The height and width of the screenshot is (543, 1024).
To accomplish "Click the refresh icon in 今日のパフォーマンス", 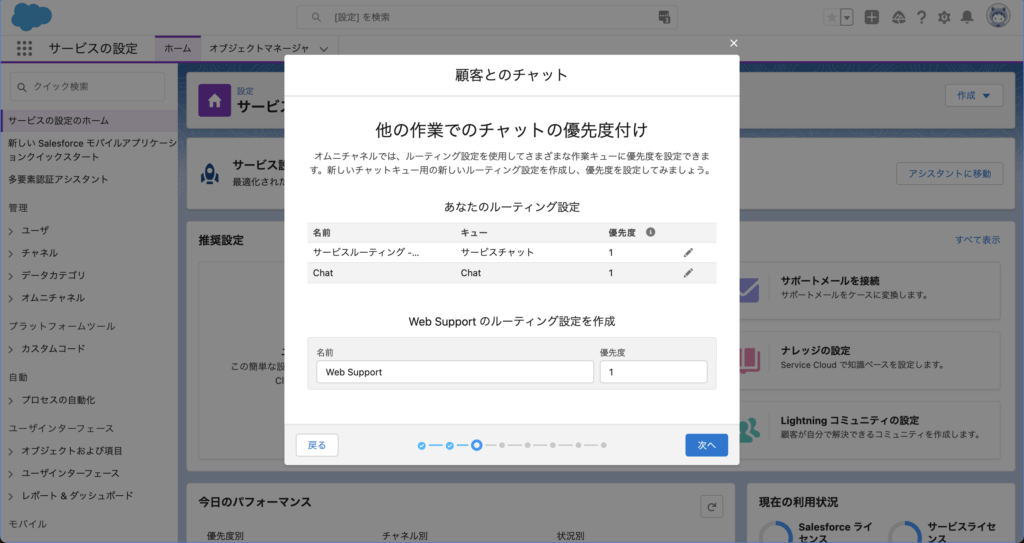I will pyautogui.click(x=711, y=506).
